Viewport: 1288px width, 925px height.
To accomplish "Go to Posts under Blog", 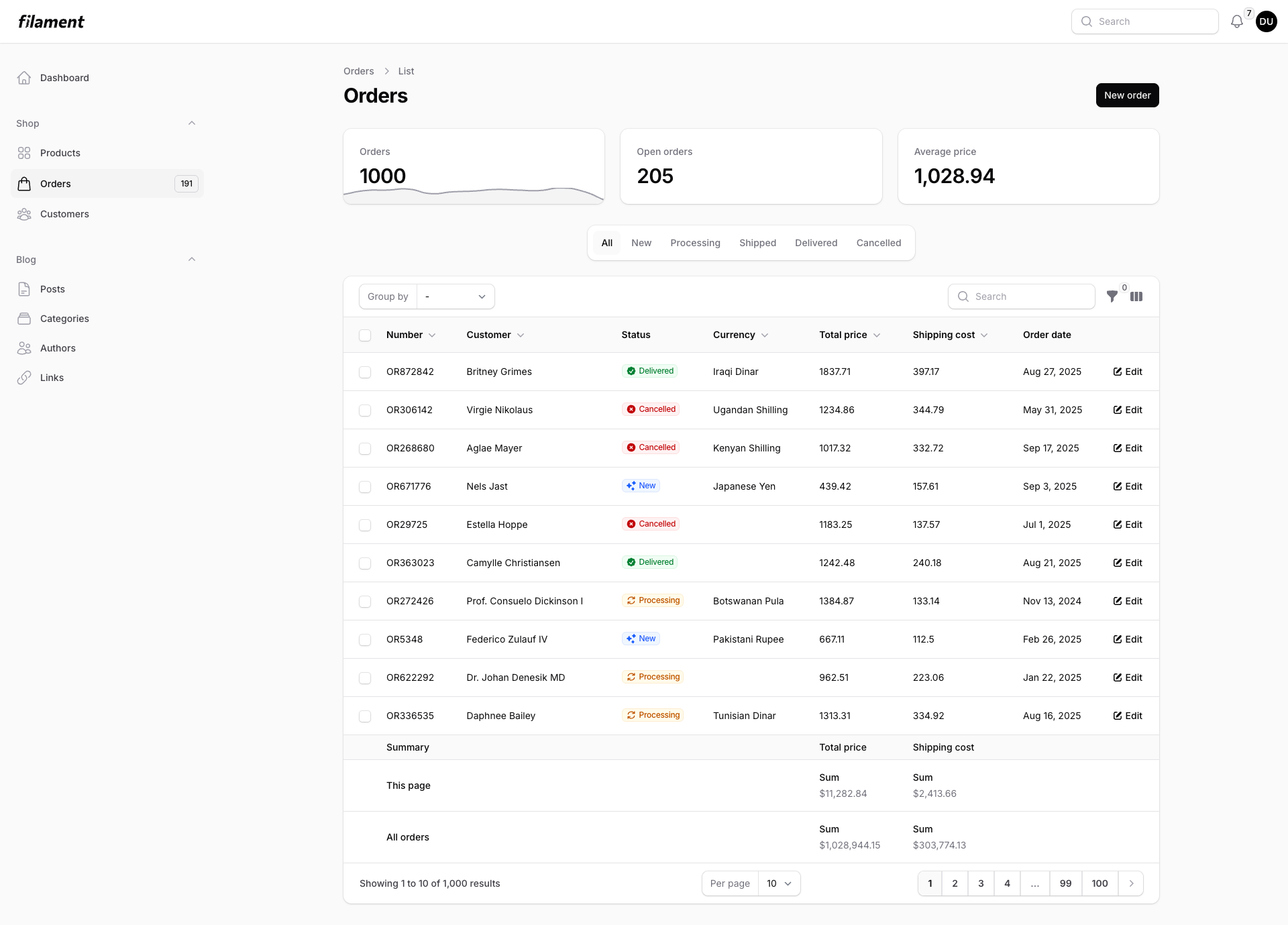I will (x=52, y=288).
